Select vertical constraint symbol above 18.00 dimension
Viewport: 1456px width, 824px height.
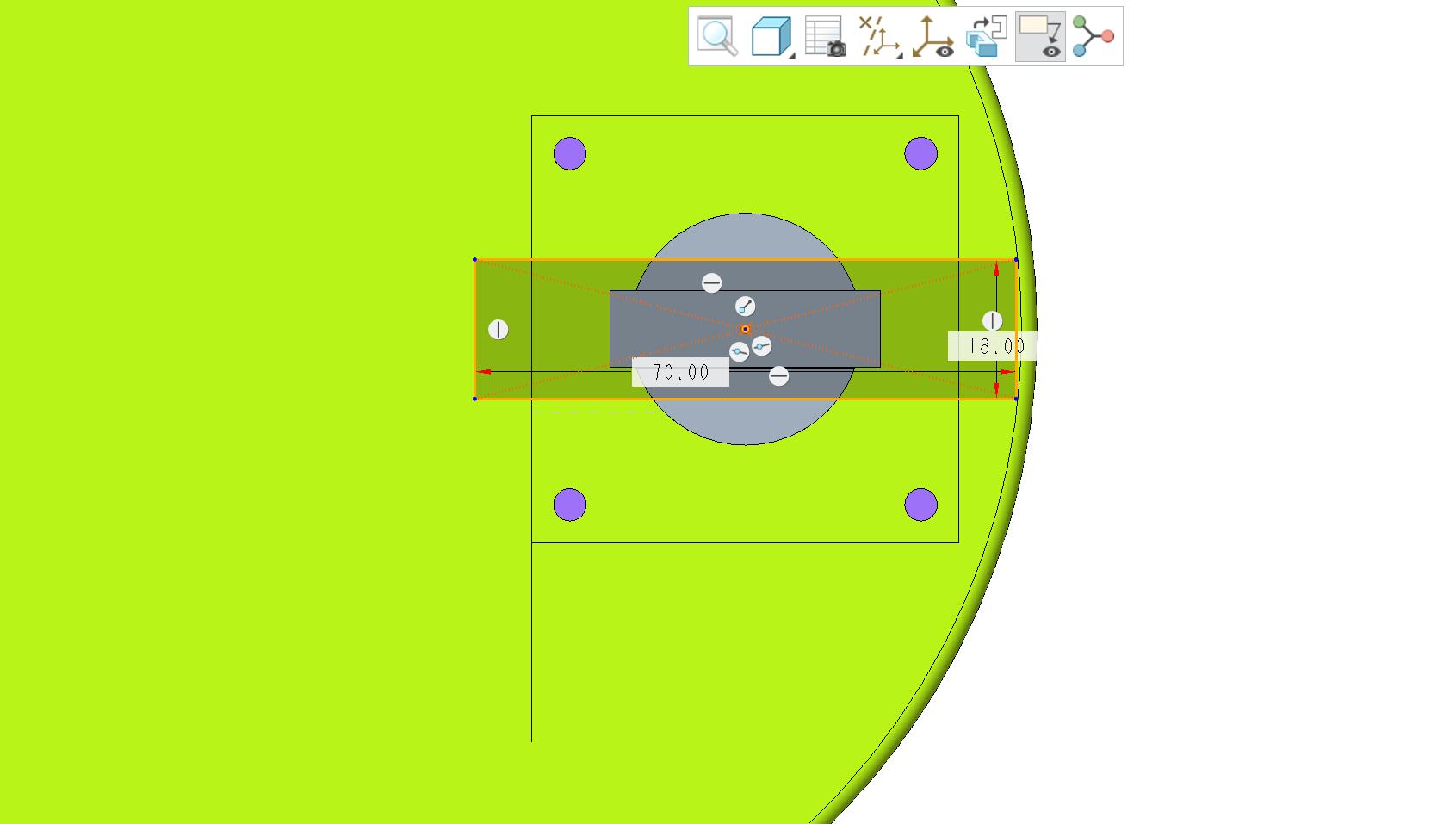pos(992,321)
